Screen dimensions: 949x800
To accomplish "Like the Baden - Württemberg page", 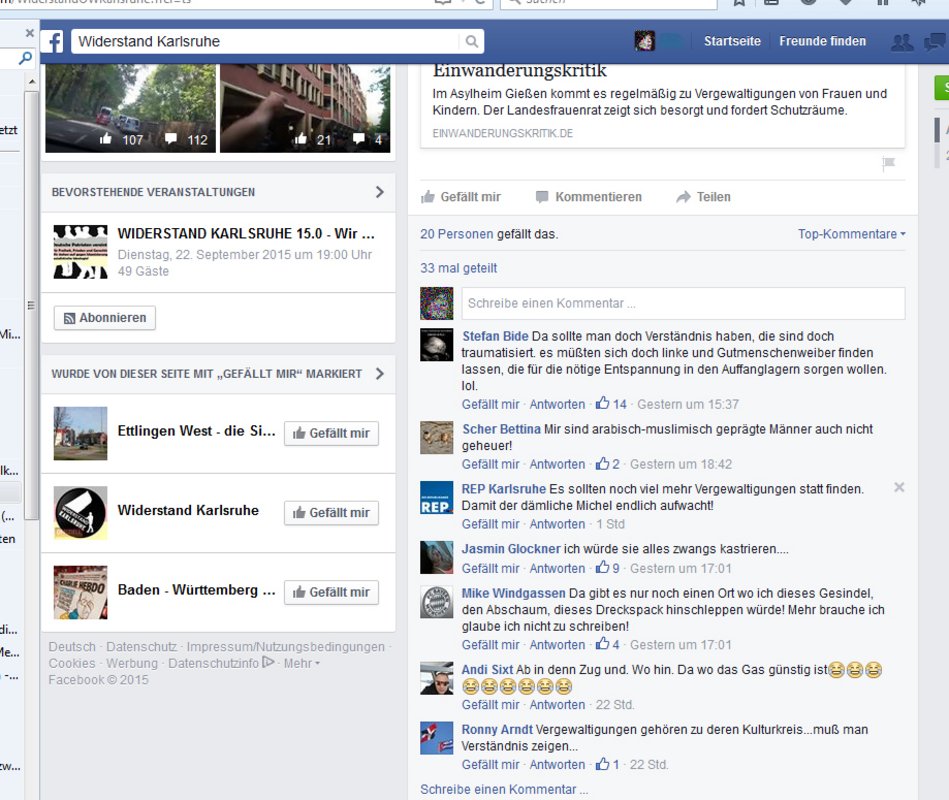I will click(332, 592).
